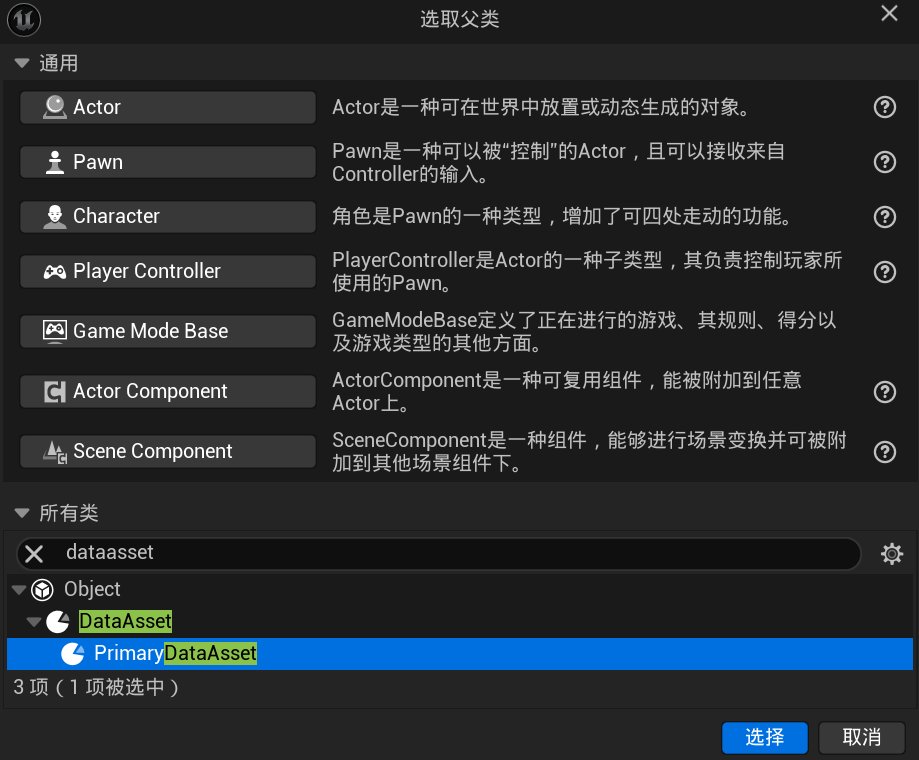This screenshot has width=919, height=760.
Task: Click help icon for Player Controller row
Action: (x=884, y=272)
